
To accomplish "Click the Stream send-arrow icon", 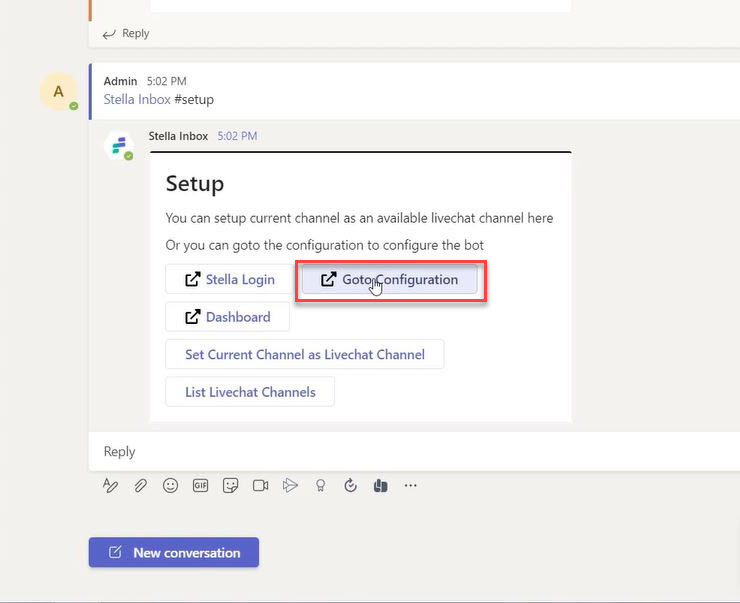I will click(x=290, y=485).
